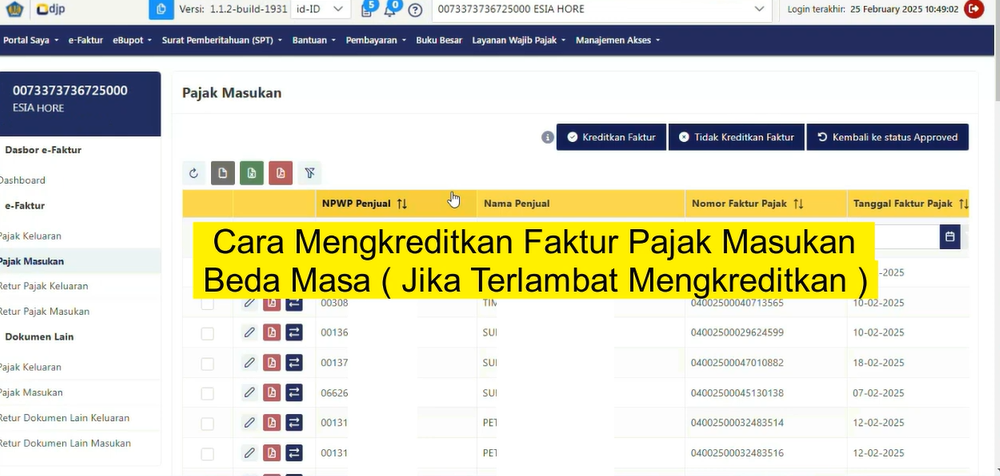Click the info icon beside Kreditkan Faktur
The width and height of the screenshot is (1000, 476).
pyautogui.click(x=547, y=137)
